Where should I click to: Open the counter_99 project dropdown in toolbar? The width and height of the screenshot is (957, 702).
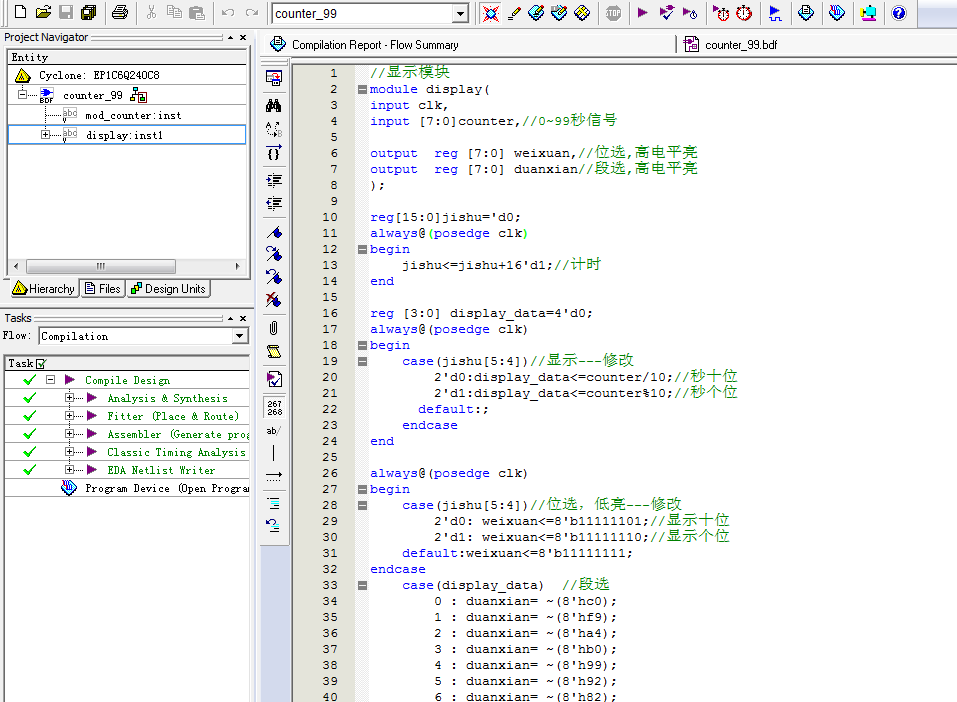click(x=460, y=13)
